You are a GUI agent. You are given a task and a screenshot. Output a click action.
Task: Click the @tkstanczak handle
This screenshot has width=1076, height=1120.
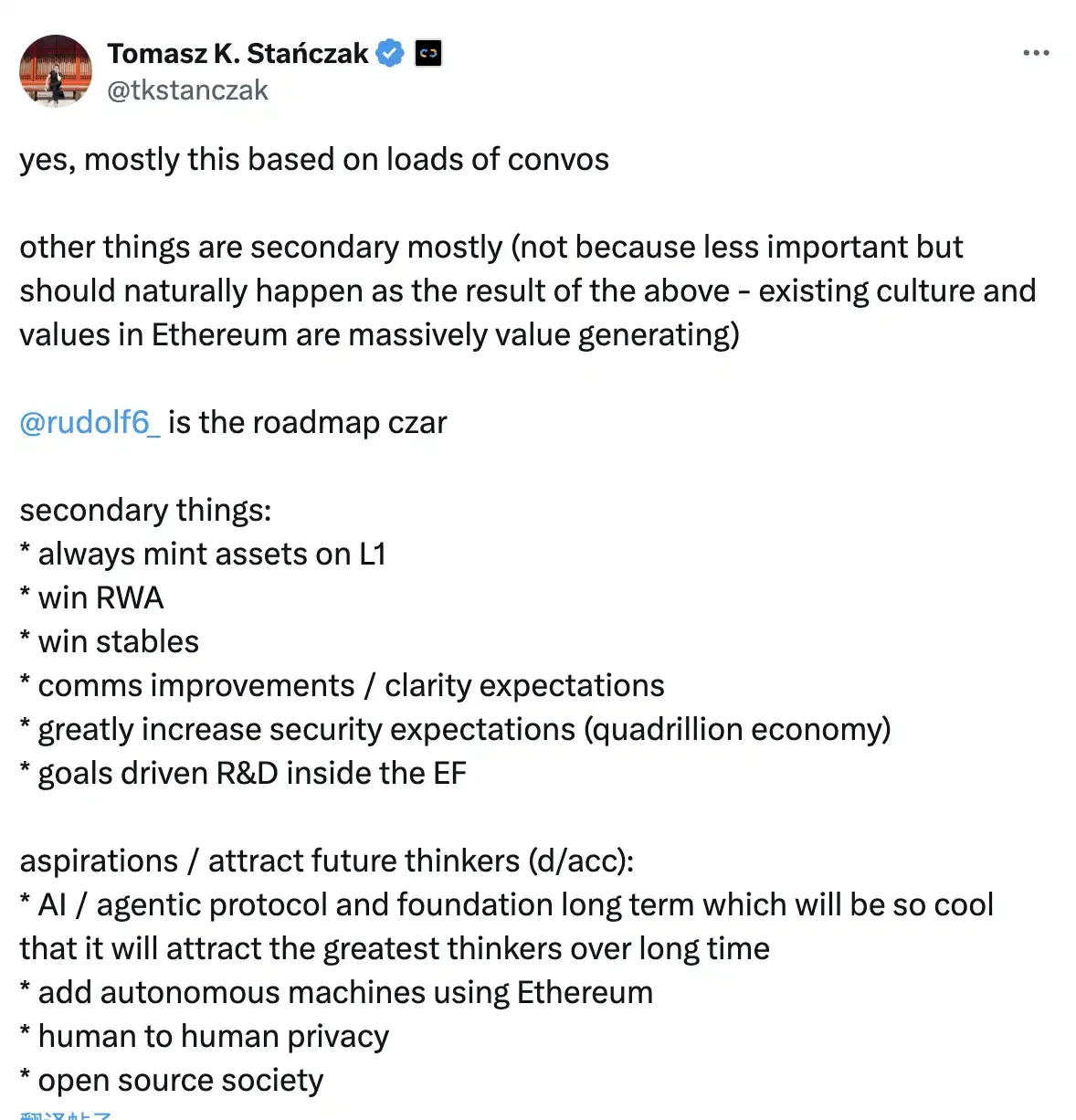[187, 90]
